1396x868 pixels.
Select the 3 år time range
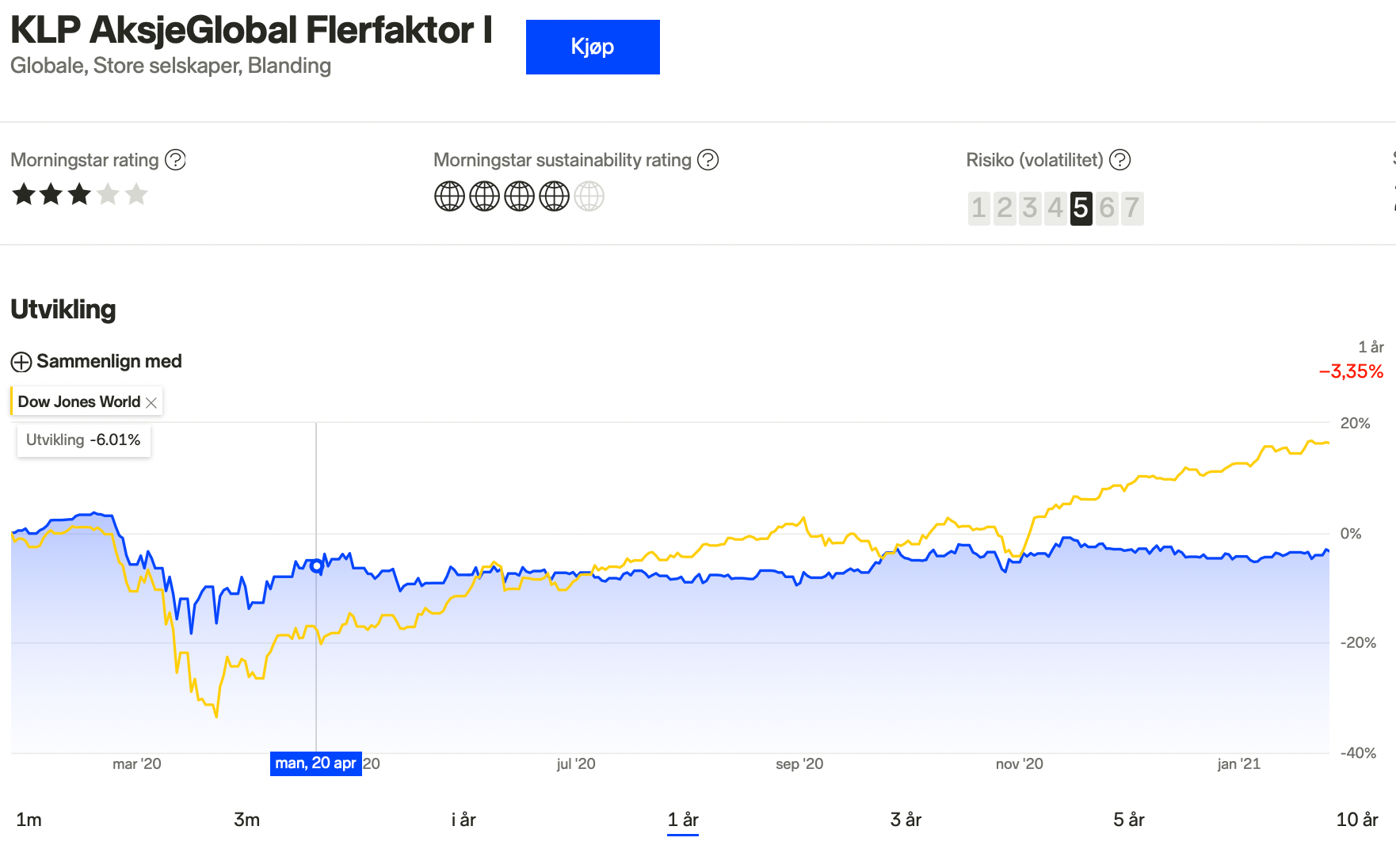(906, 820)
